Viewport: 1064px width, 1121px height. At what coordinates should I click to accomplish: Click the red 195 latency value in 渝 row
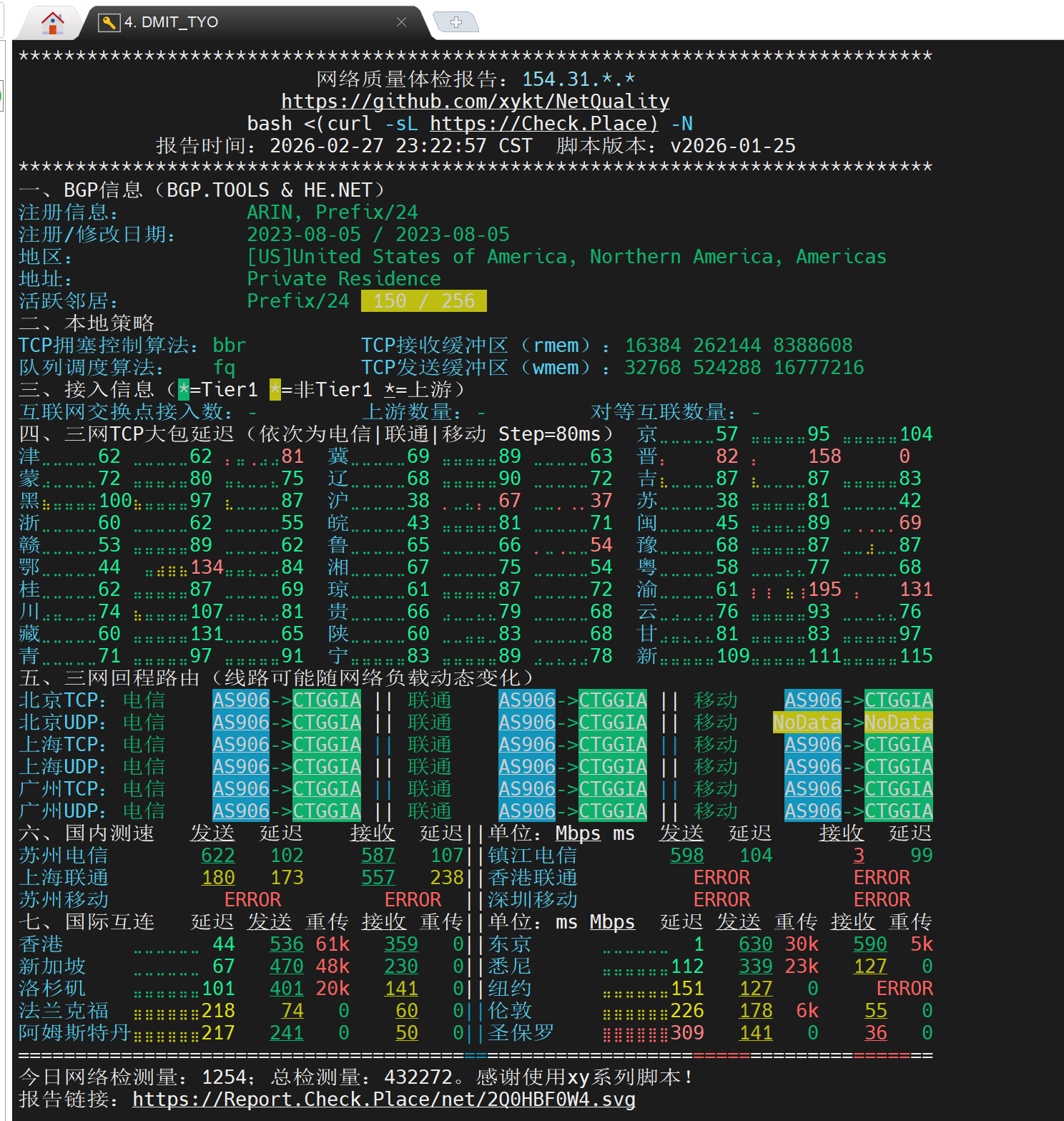824,589
